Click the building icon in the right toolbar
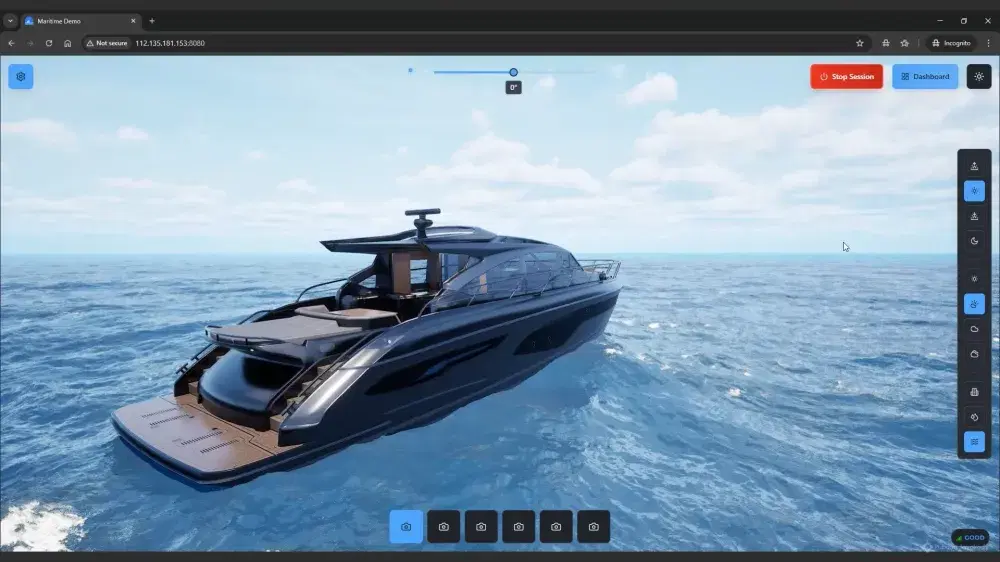The image size is (1000, 562). point(974,392)
